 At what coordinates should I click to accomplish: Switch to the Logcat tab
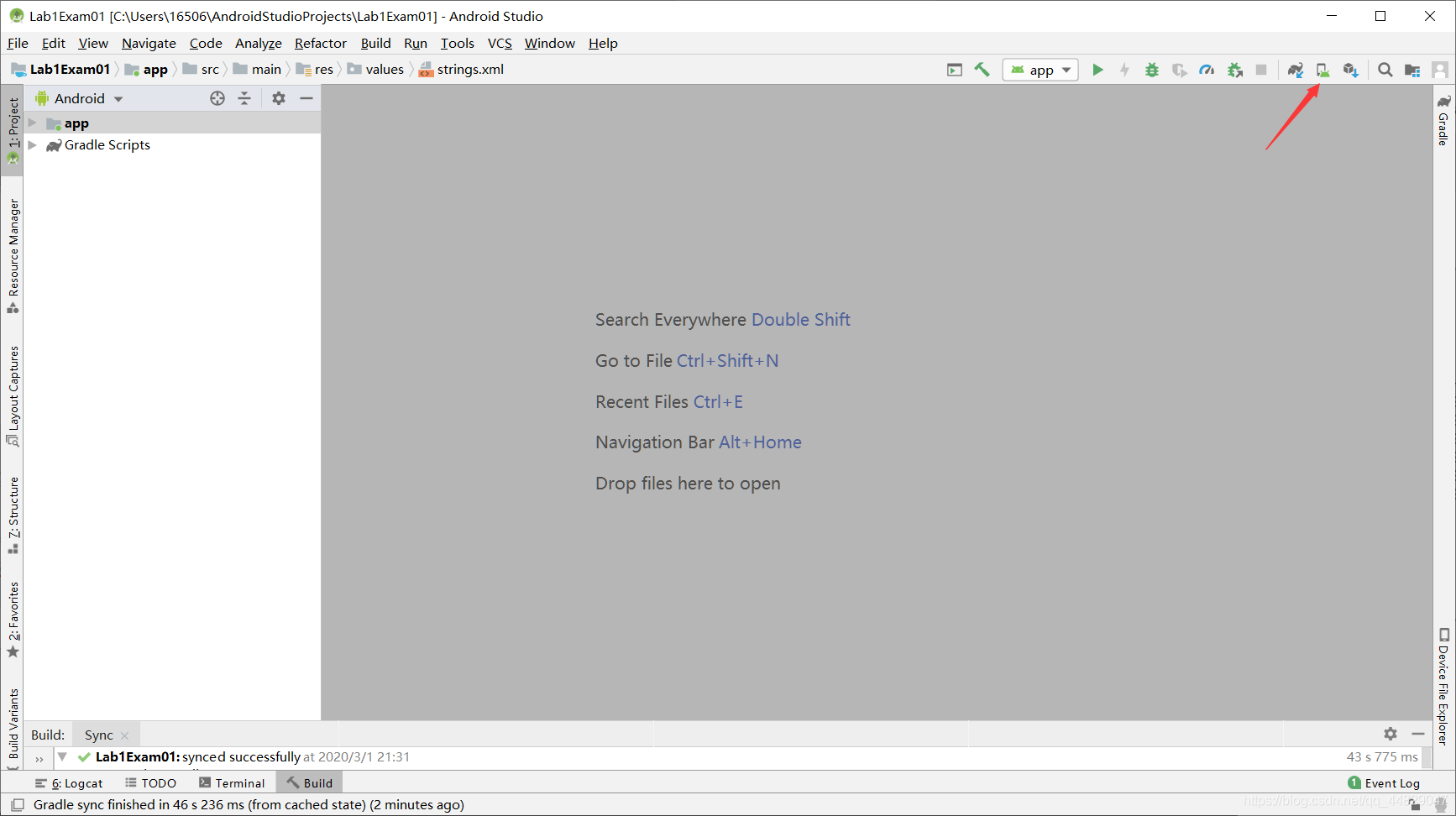tap(69, 783)
